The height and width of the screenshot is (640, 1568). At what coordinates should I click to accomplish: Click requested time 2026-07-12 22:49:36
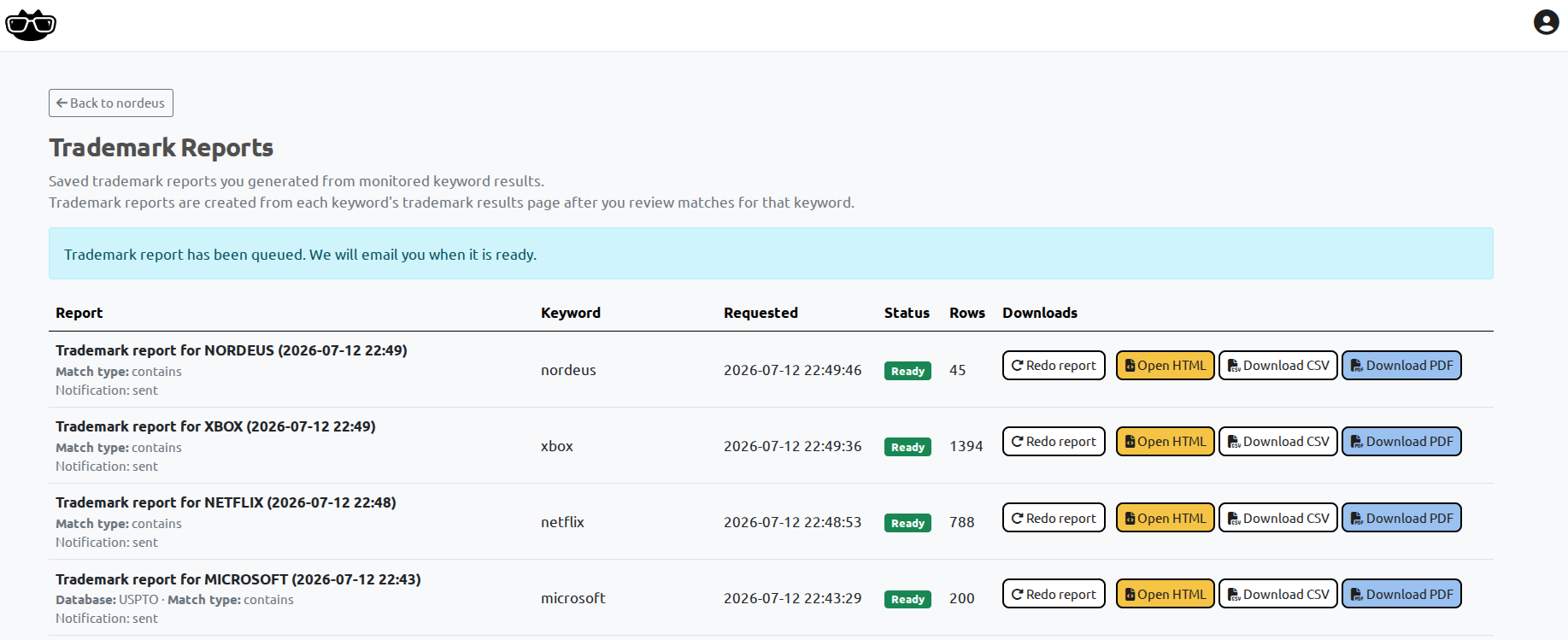click(x=793, y=446)
